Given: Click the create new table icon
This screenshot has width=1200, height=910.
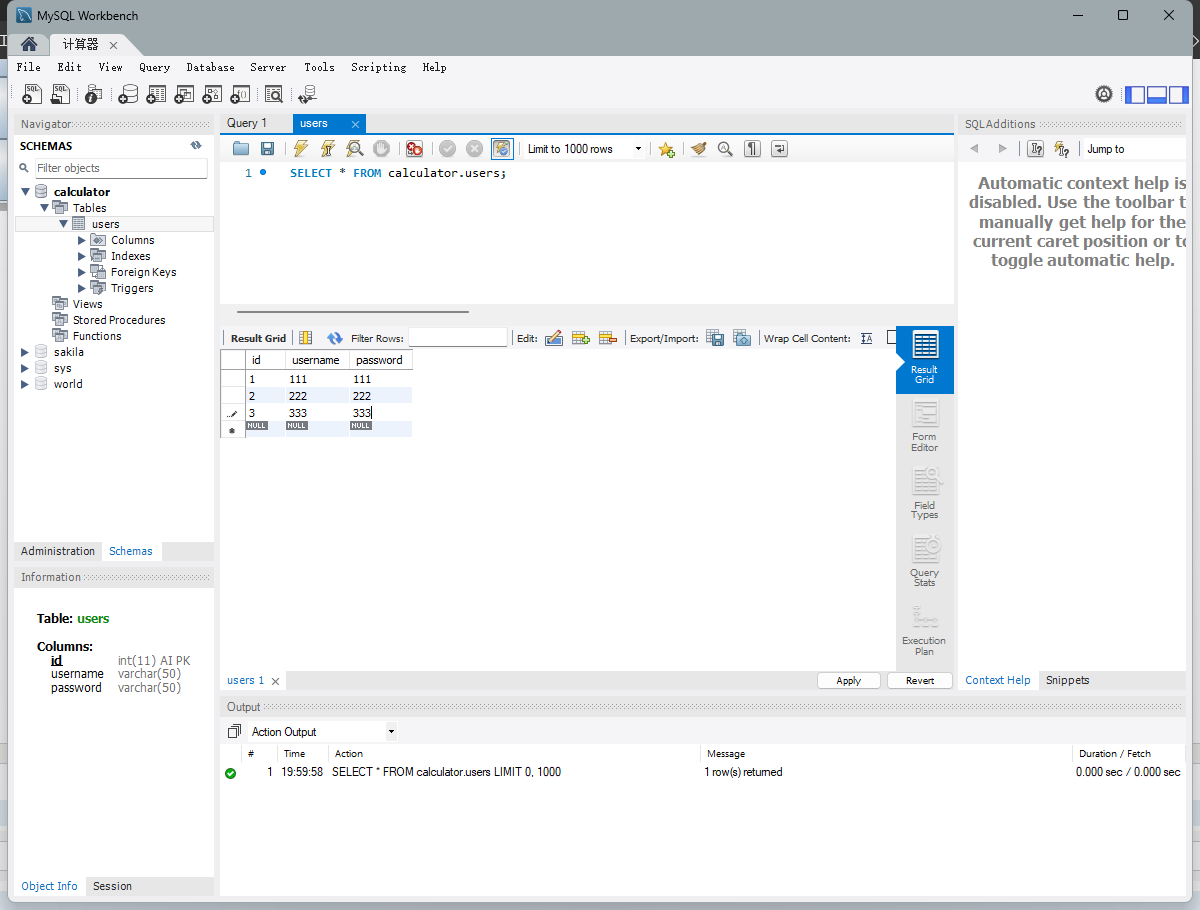Looking at the screenshot, I should tap(156, 94).
